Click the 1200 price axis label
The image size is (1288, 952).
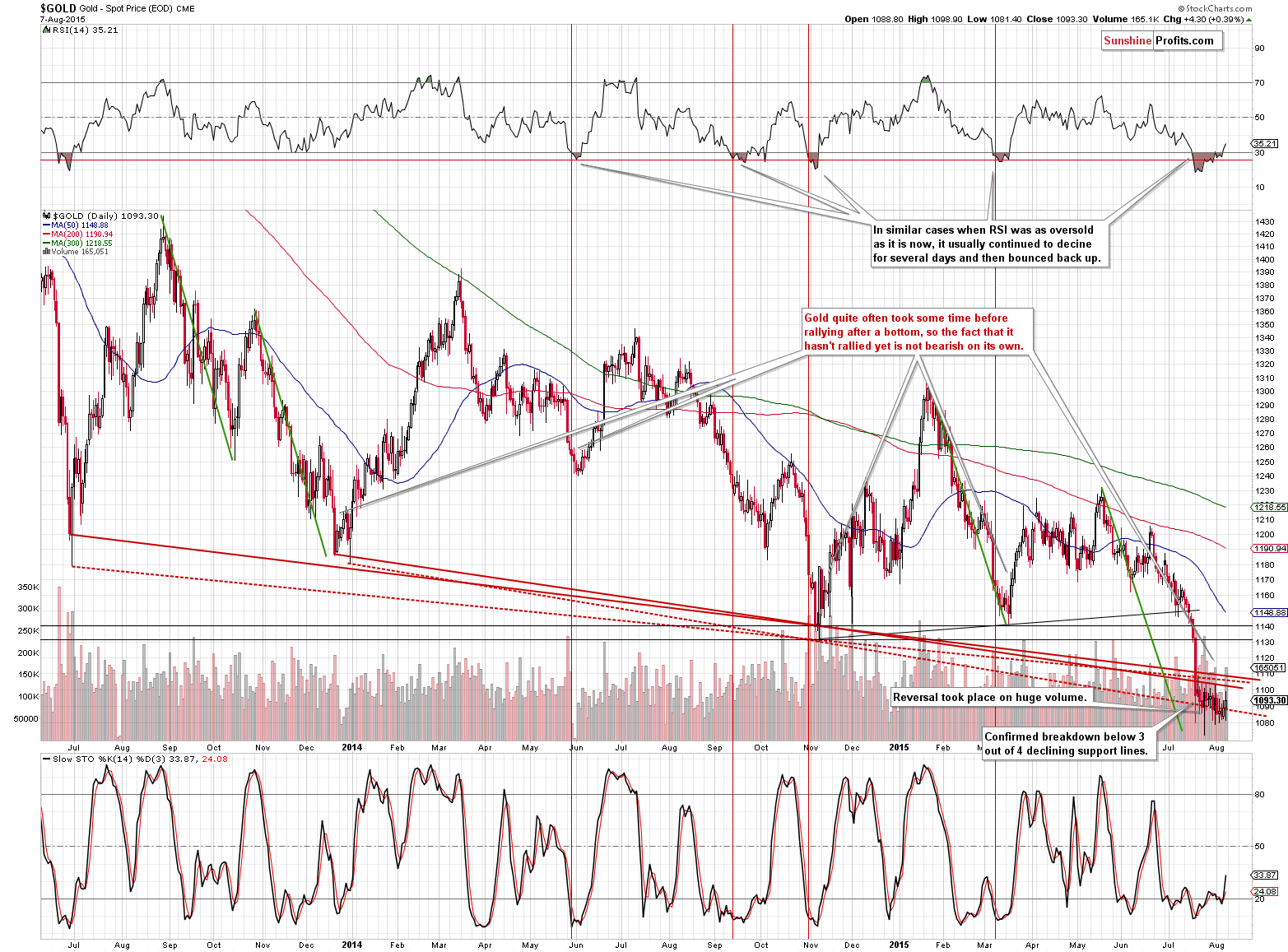tap(1264, 534)
